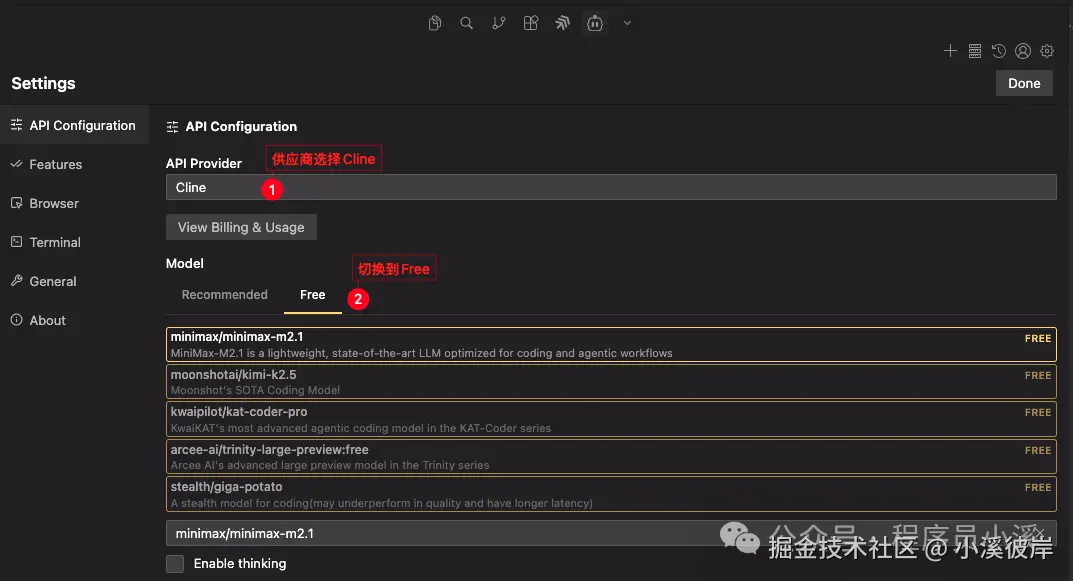Select the stealth/giga-potato model card
The height and width of the screenshot is (581, 1073).
click(611, 494)
